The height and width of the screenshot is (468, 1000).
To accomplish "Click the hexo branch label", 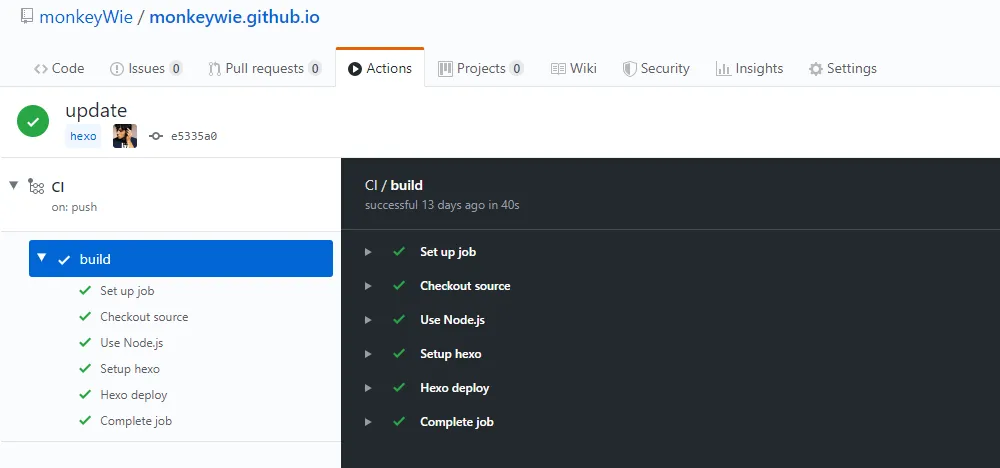I will (84, 137).
